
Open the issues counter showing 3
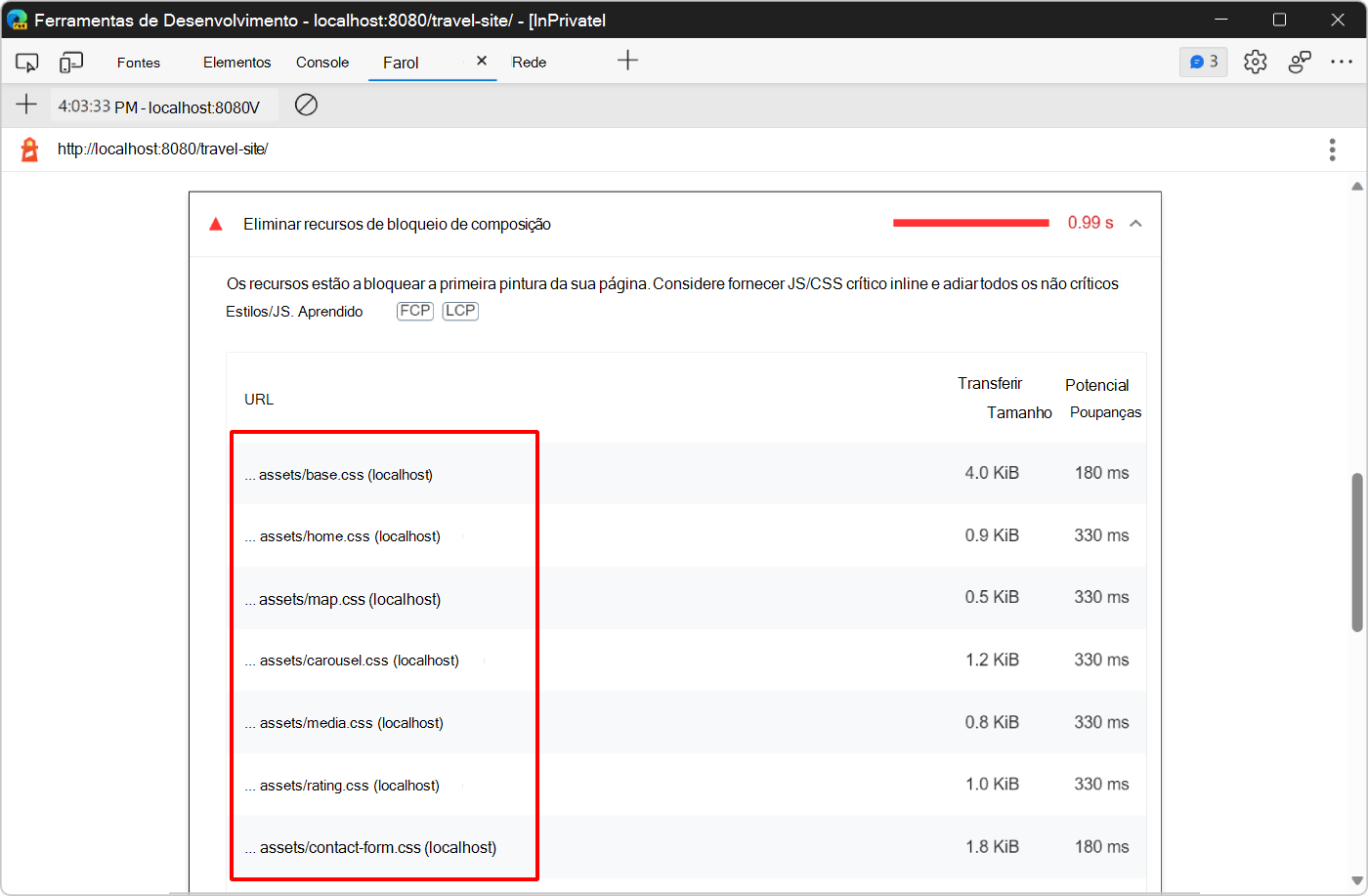click(1203, 61)
